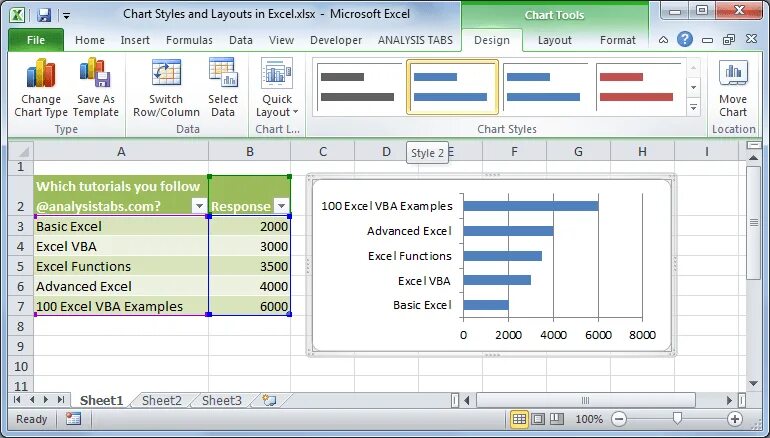Click horizontal scrollbar right arrow
The height and width of the screenshot is (438, 770).
coord(729,400)
